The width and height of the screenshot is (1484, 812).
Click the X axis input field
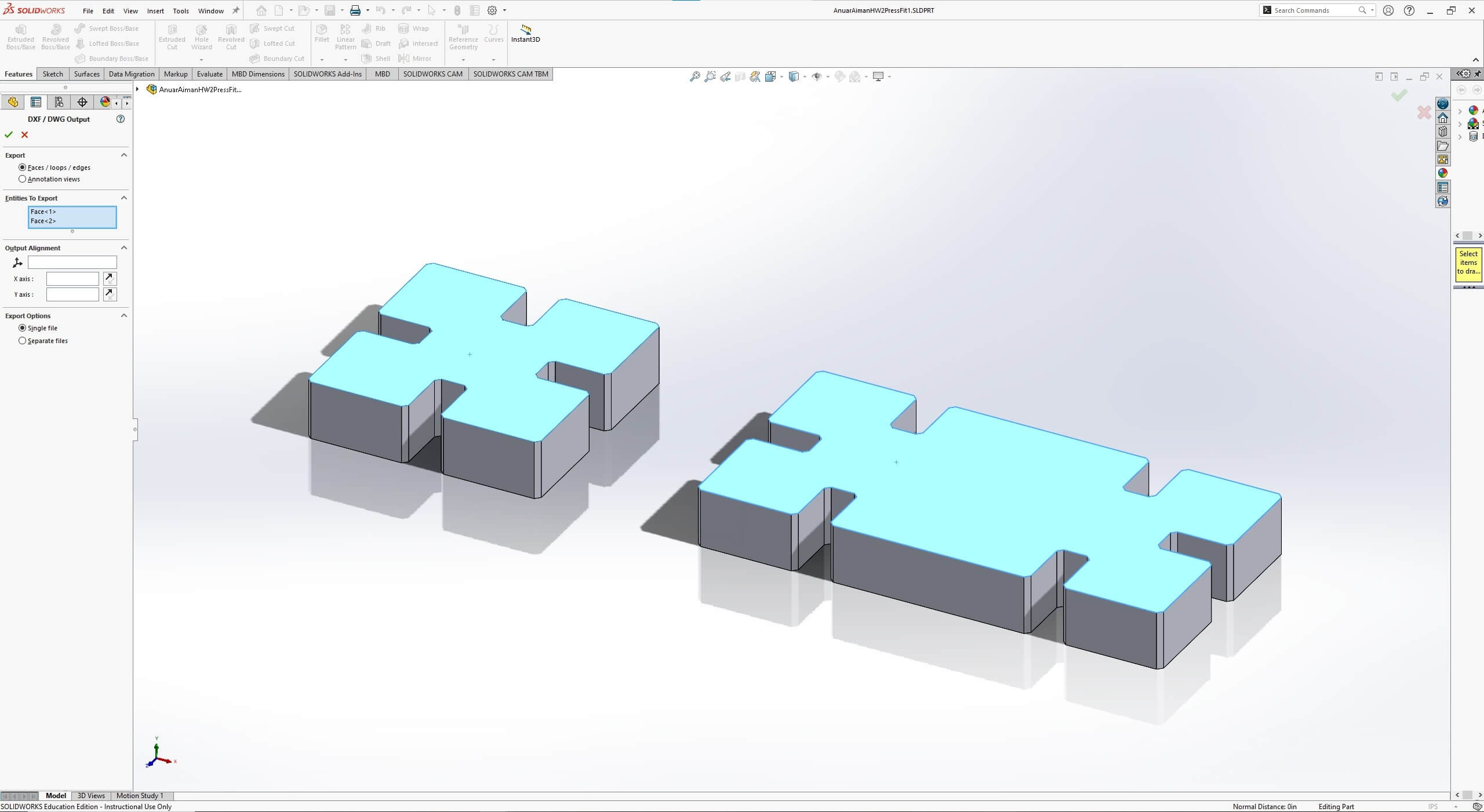[72, 279]
